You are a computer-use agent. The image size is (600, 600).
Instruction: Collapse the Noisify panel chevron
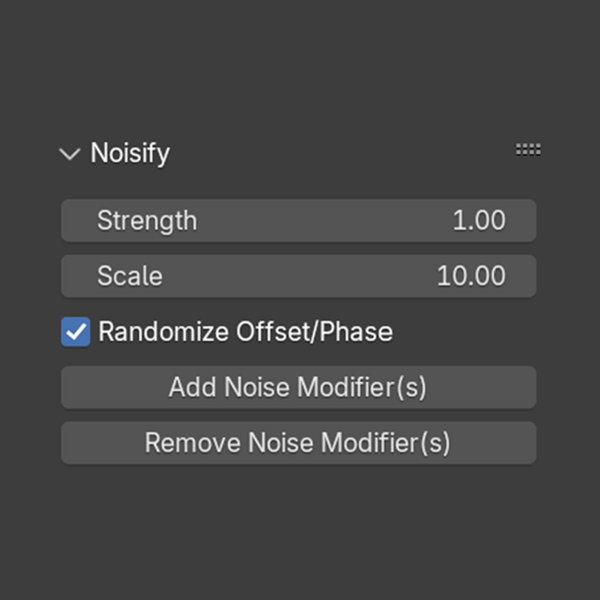click(69, 154)
